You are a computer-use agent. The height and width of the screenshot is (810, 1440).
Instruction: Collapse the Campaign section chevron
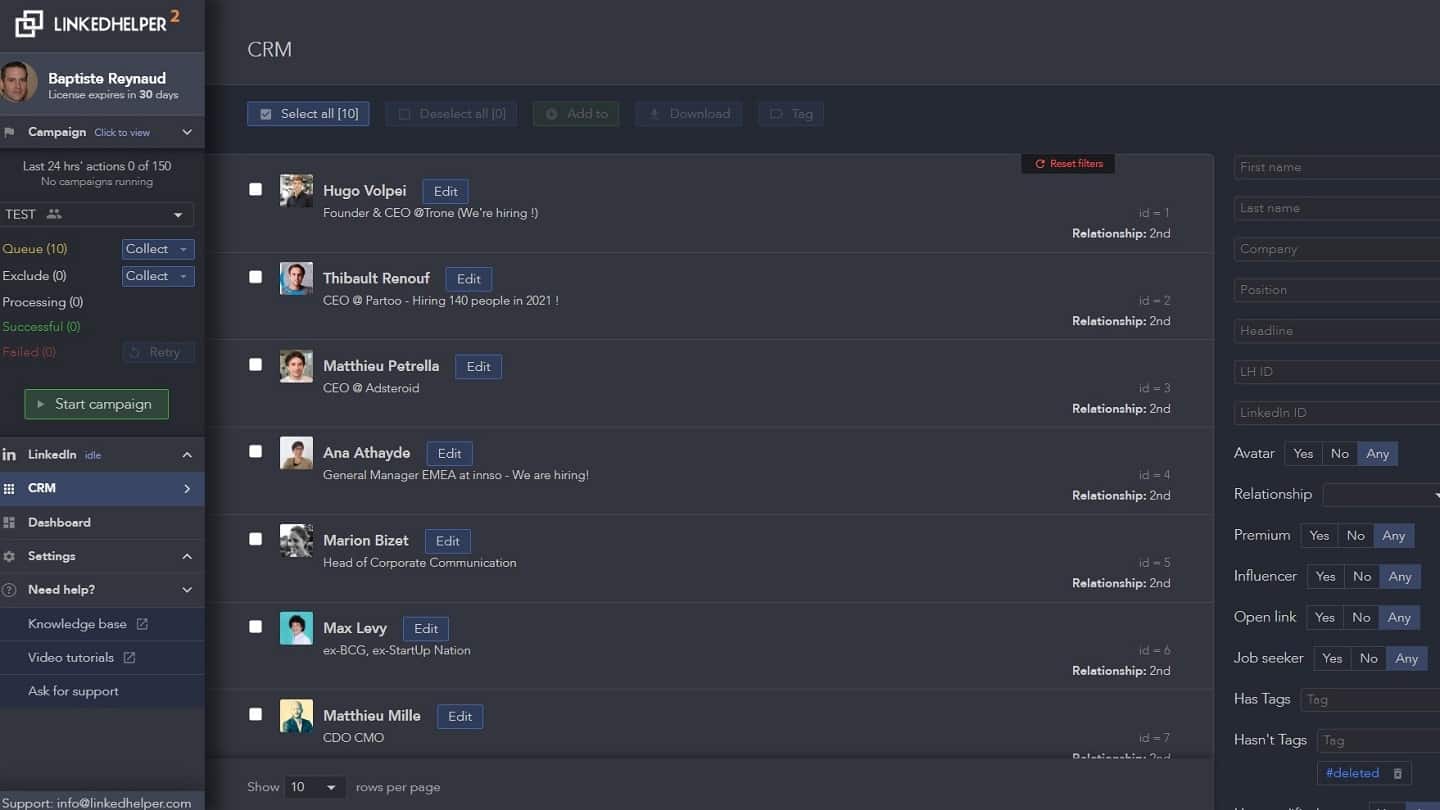point(187,132)
